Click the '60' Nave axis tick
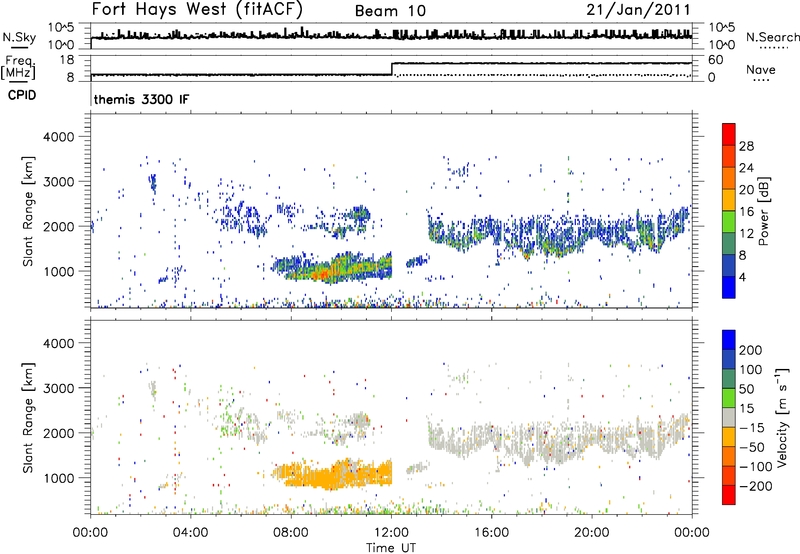800x554 pixels. pyautogui.click(x=716, y=60)
